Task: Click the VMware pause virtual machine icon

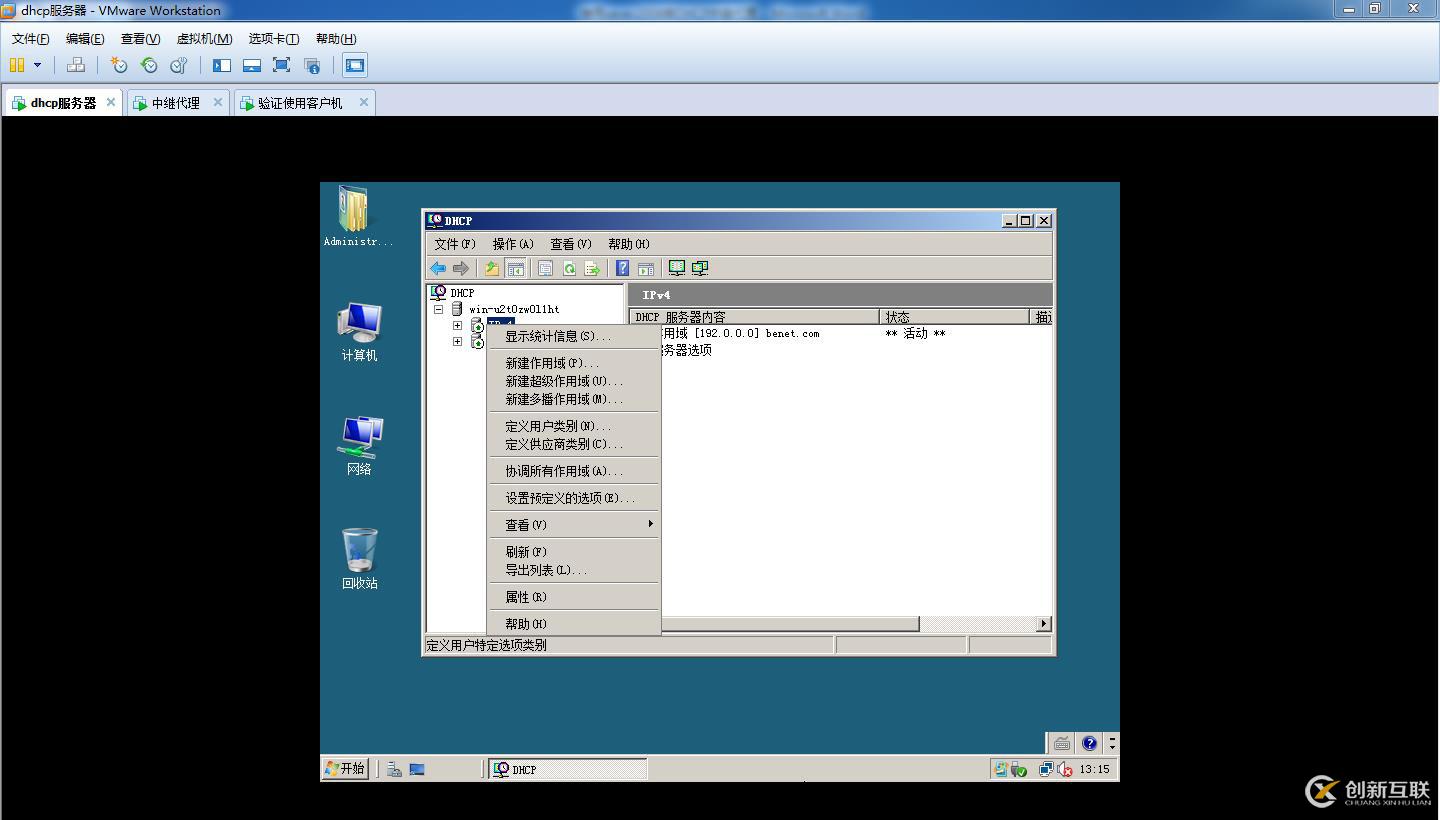Action: pos(17,65)
